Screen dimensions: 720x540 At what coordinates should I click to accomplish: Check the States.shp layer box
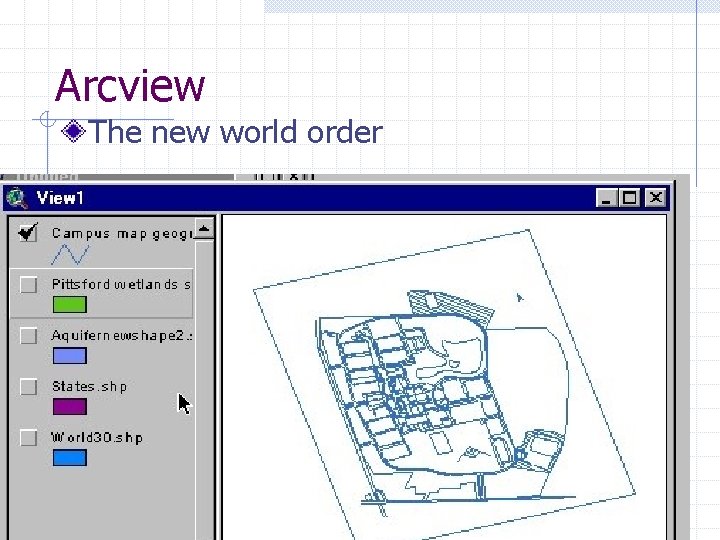tap(28, 386)
